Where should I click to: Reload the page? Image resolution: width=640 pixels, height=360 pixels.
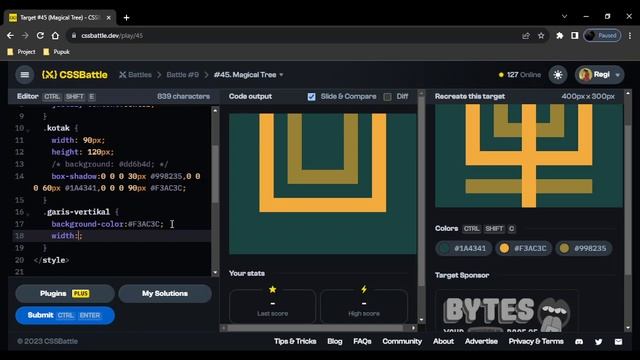click(x=40, y=36)
